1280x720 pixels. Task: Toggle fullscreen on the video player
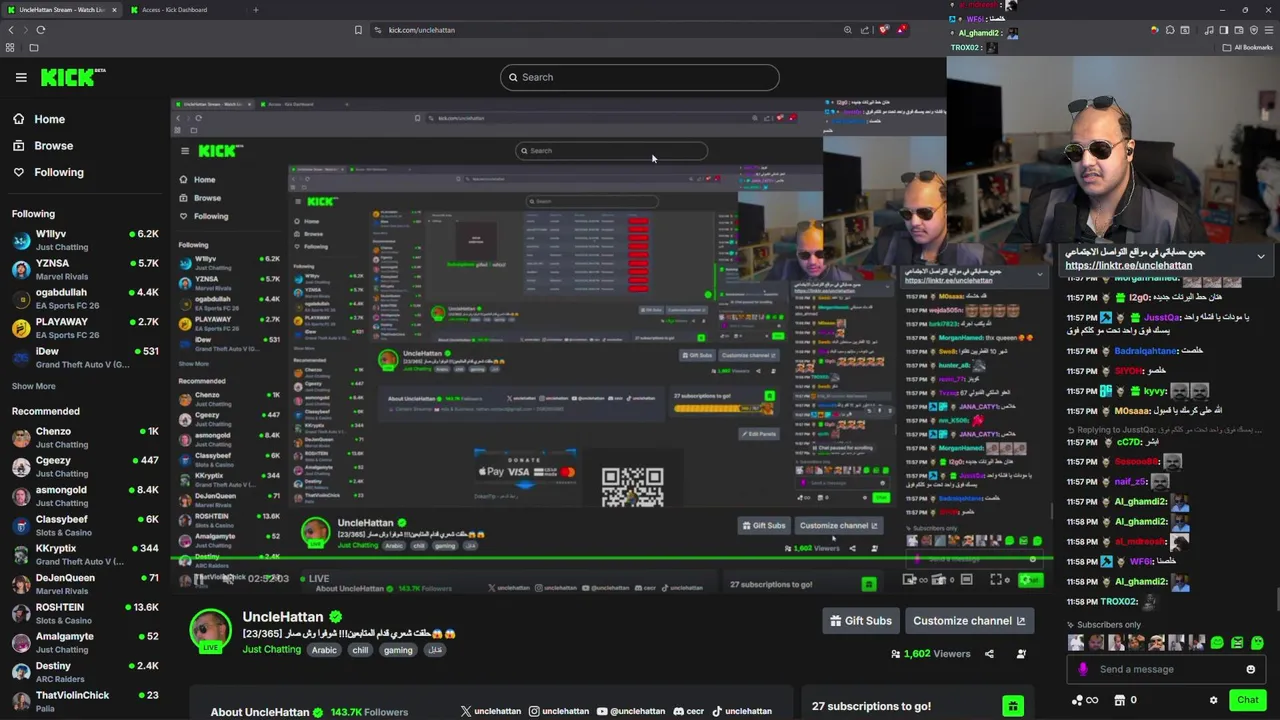[x=996, y=579]
